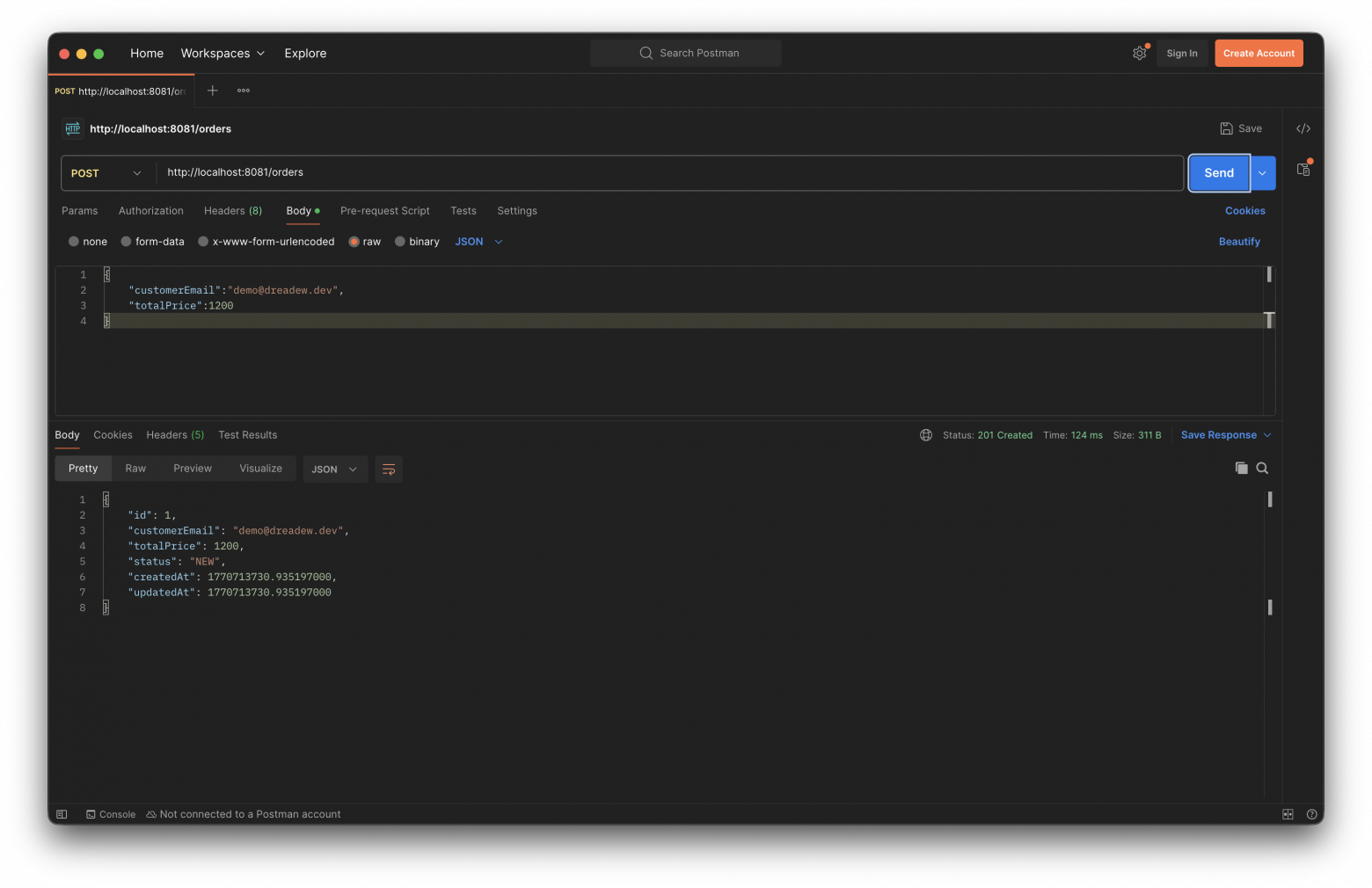The height and width of the screenshot is (888, 1372).
Task: Open the Test Results response tab
Action: tap(248, 435)
